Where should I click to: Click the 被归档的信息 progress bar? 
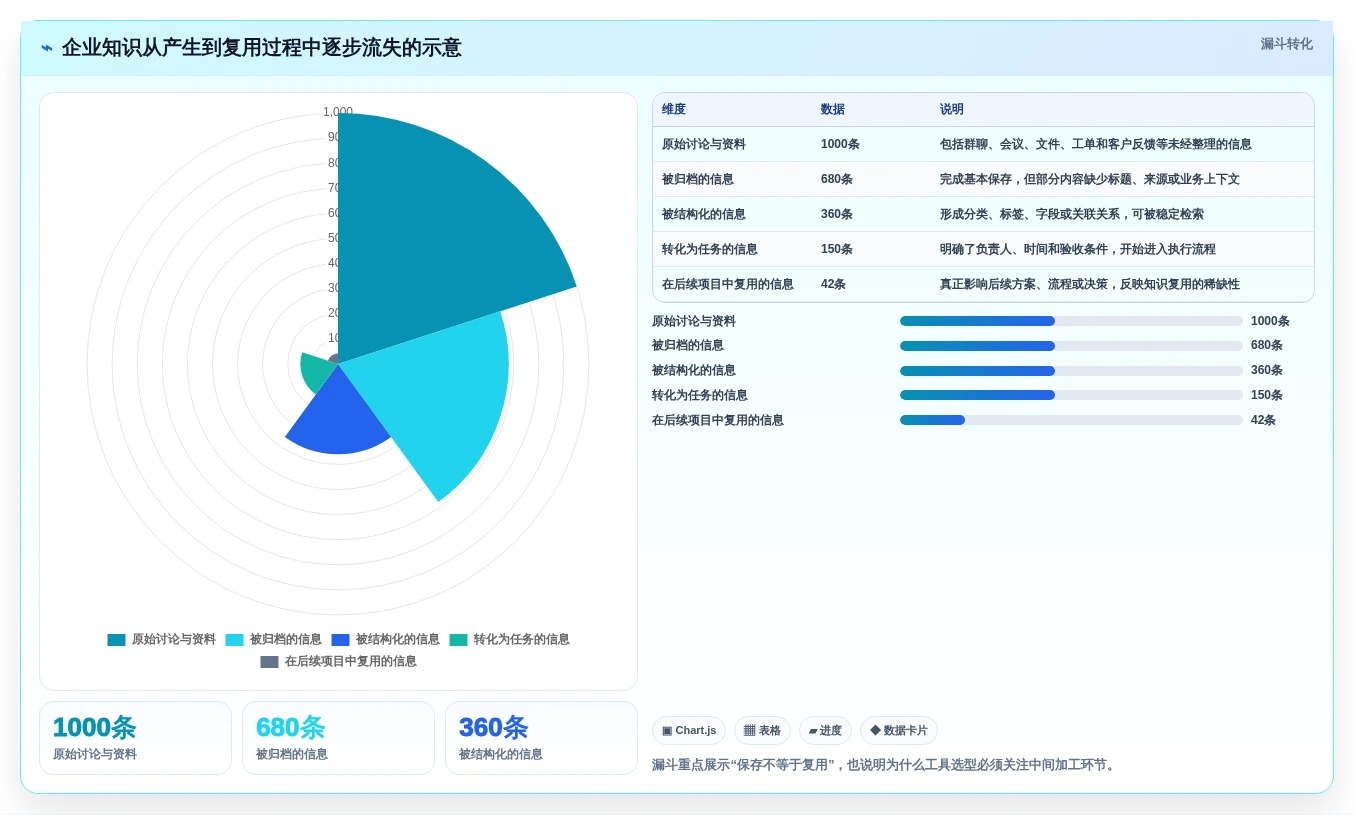click(x=1071, y=346)
